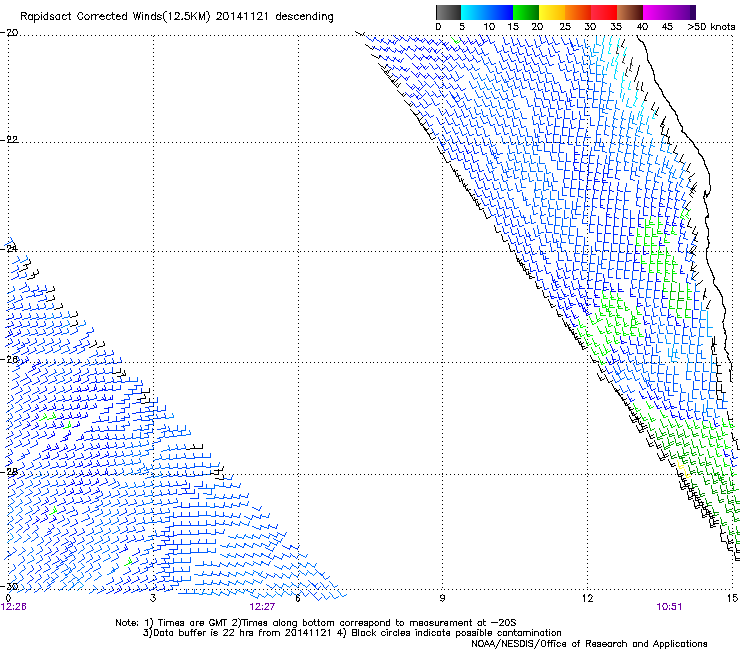Click the '-24' latitude axis label
The height and width of the screenshot is (650, 740).
tap(9, 248)
